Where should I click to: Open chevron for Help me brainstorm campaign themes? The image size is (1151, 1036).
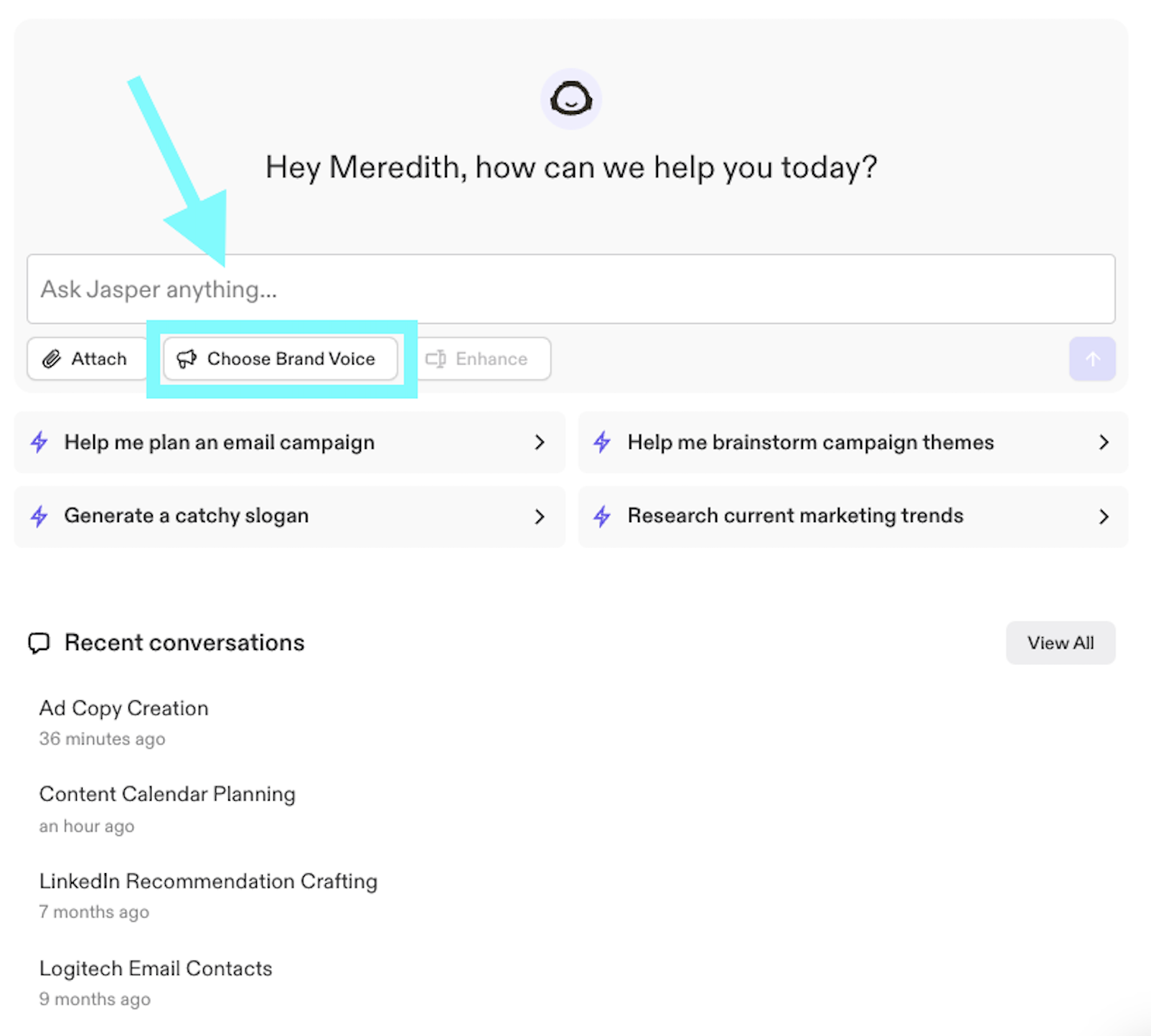click(x=1104, y=443)
